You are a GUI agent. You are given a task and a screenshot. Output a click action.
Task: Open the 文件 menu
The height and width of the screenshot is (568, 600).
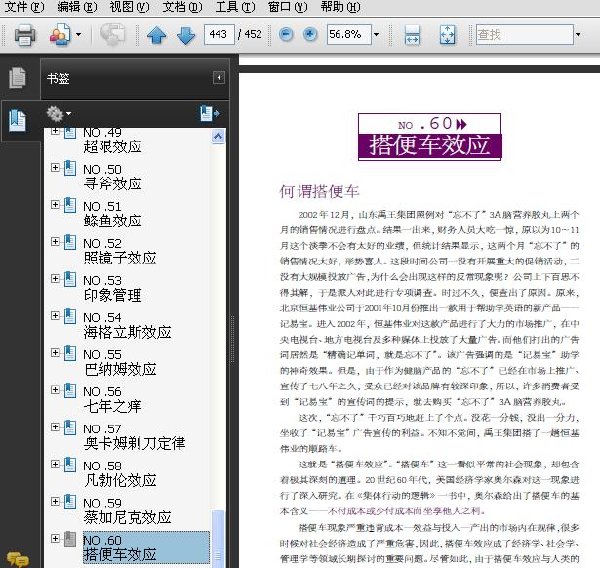point(24,7)
